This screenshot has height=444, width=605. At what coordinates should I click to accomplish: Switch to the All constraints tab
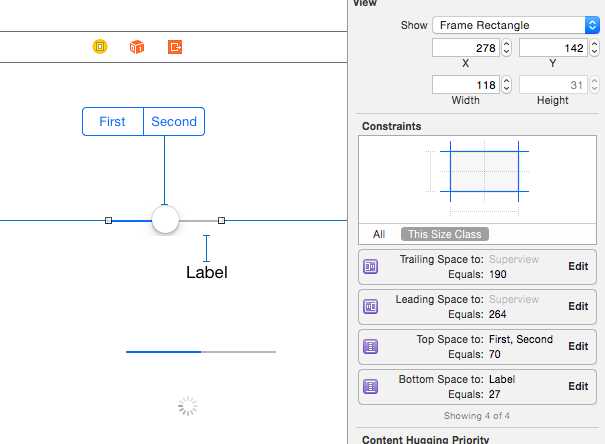tap(379, 234)
